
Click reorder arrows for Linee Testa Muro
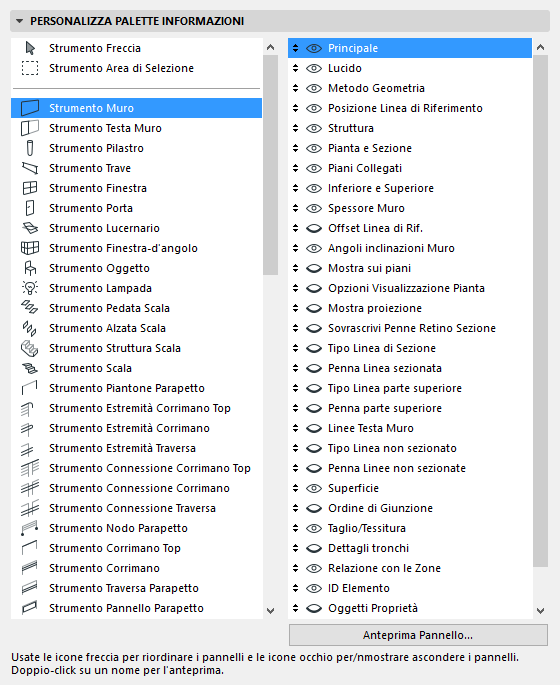pos(296,428)
